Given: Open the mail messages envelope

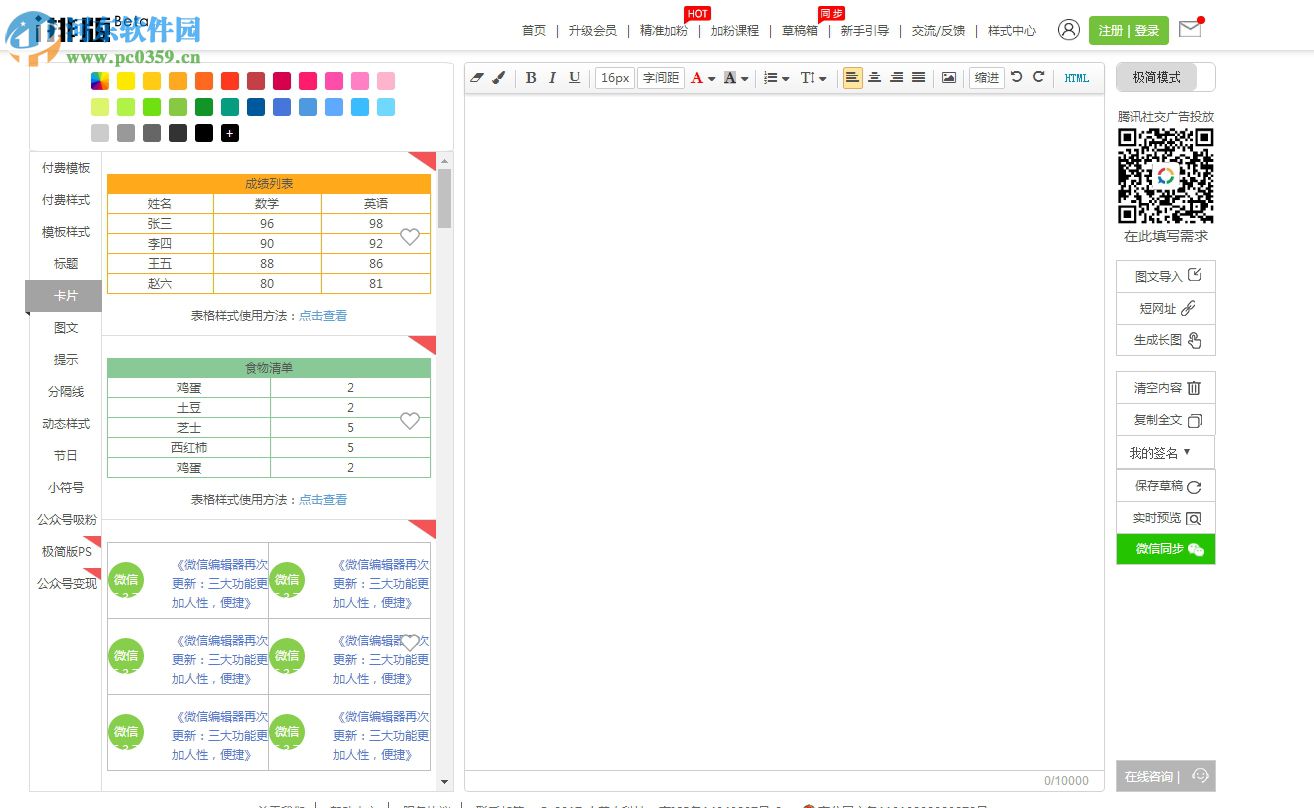Looking at the screenshot, I should pyautogui.click(x=1190, y=29).
